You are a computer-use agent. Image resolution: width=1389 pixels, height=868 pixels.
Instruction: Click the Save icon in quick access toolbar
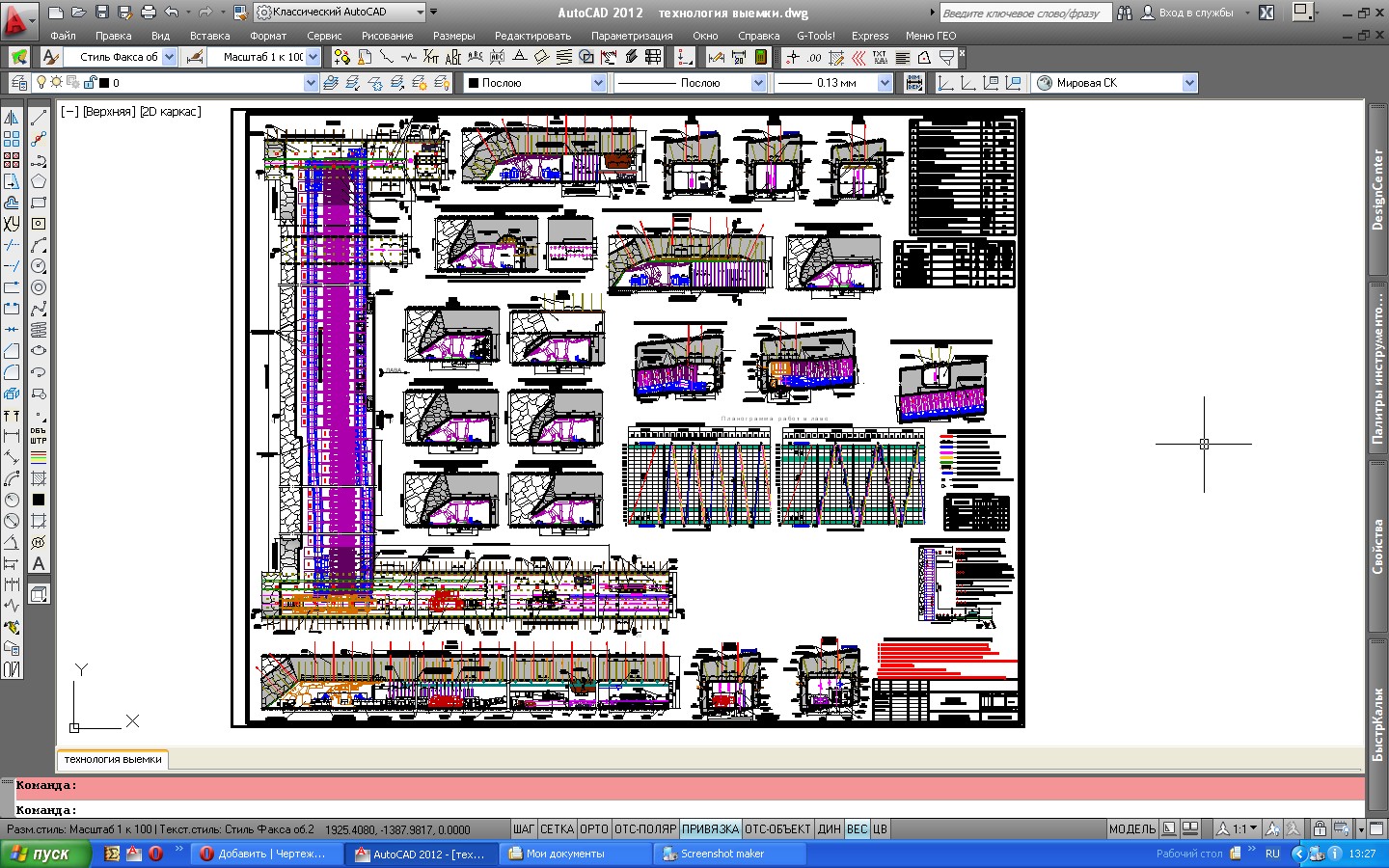point(102,13)
